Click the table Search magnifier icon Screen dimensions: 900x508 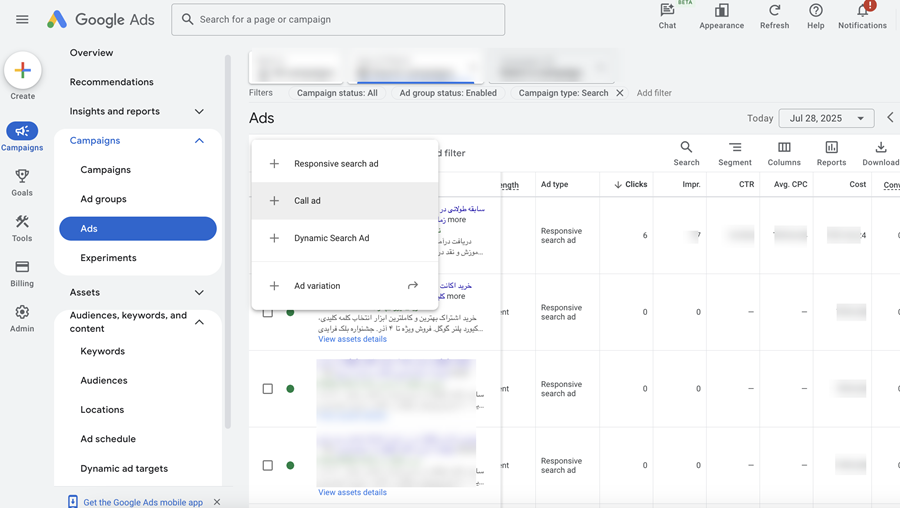[x=686, y=147]
